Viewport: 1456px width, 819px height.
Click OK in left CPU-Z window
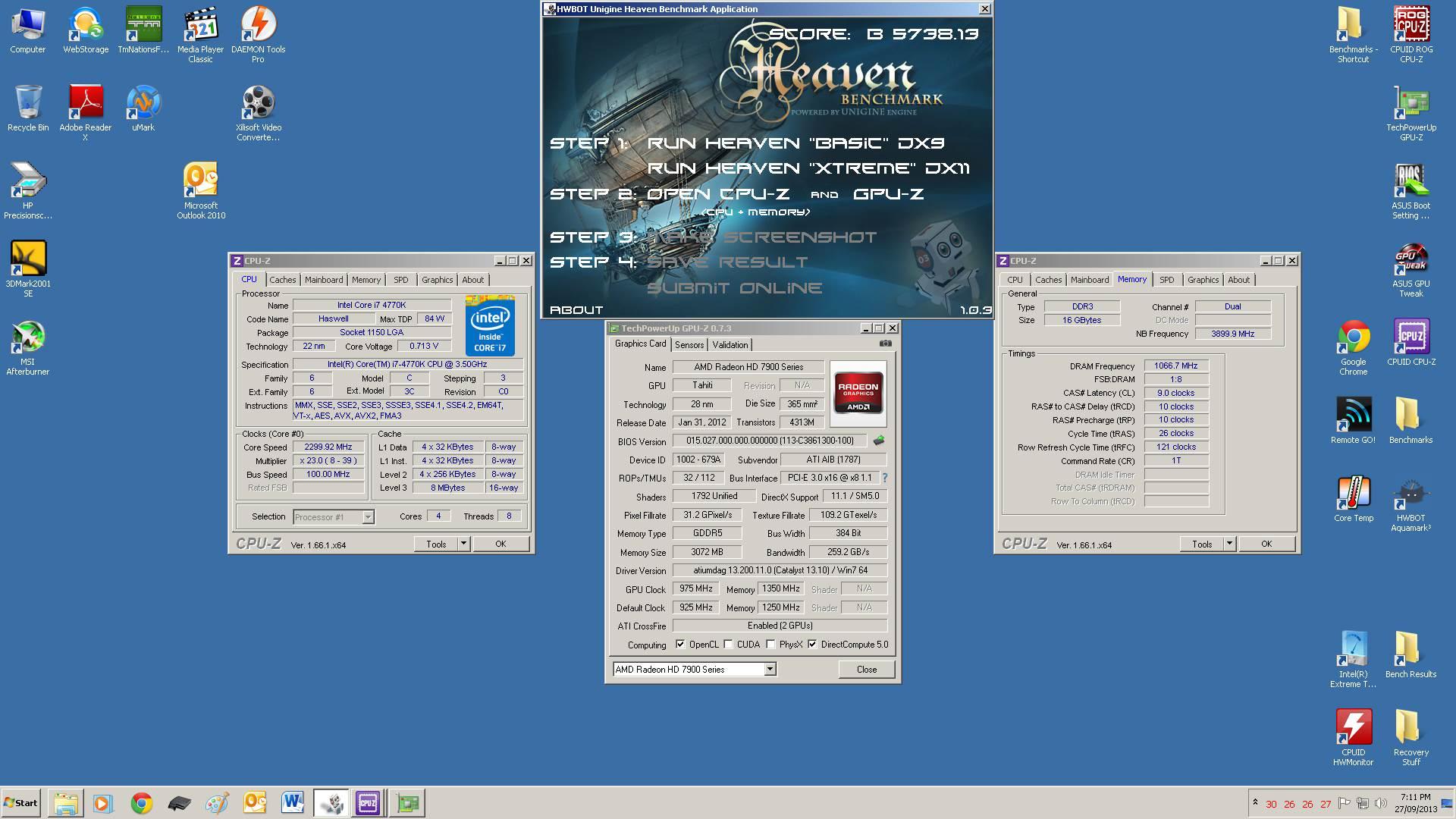tap(500, 544)
